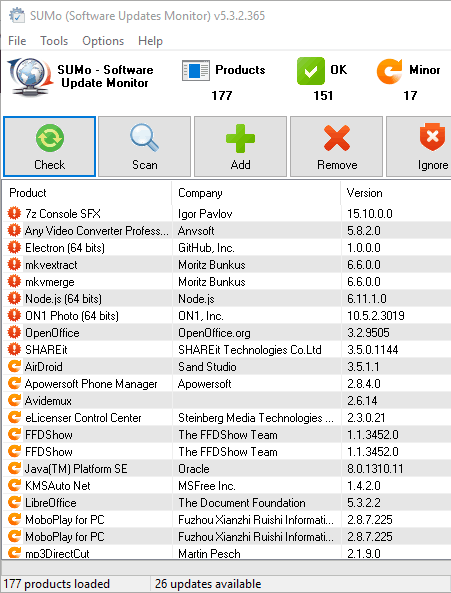Screen dimensions: 451x593
Task: Start a Scan with magnifier button
Action: (x=144, y=146)
